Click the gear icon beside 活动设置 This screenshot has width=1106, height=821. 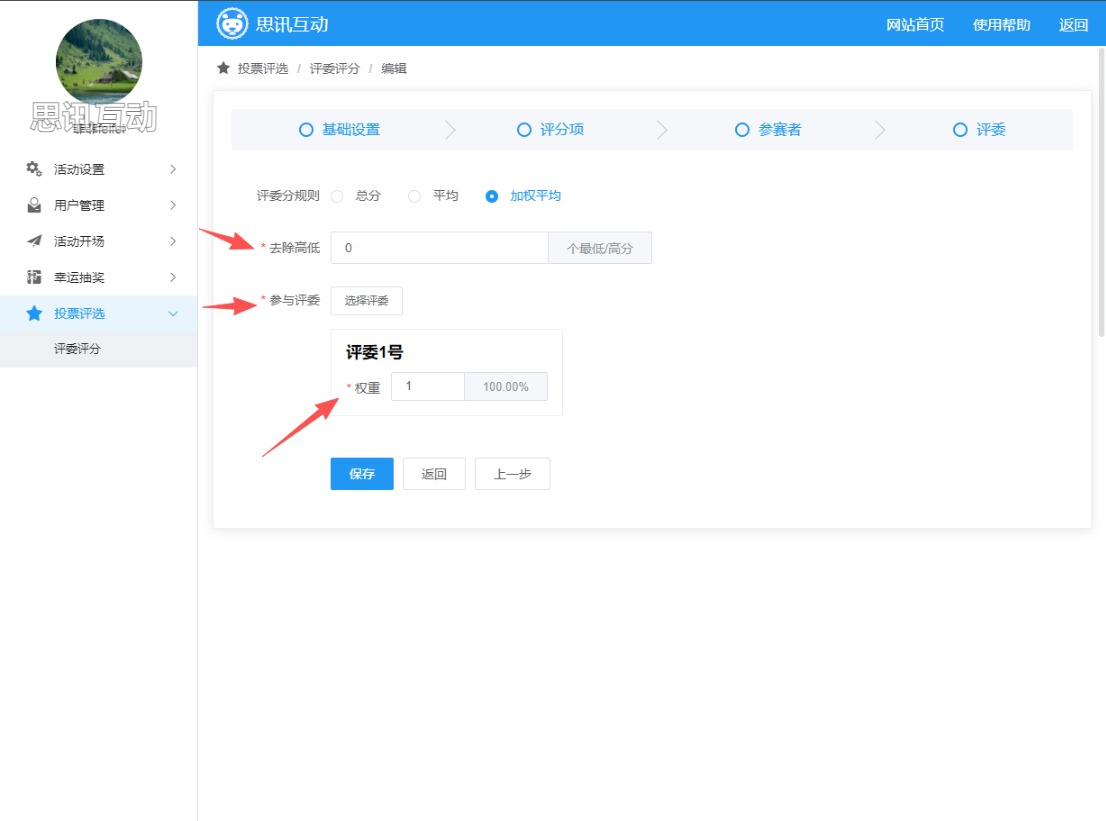coord(34,169)
